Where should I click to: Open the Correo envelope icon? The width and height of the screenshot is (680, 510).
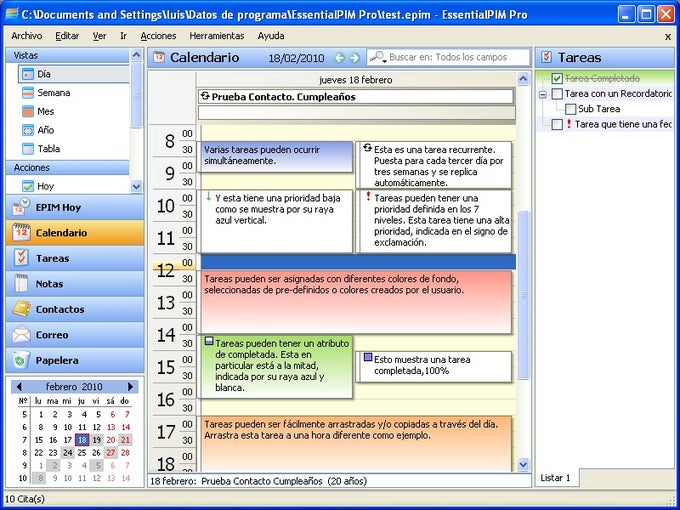pyautogui.click(x=21, y=335)
